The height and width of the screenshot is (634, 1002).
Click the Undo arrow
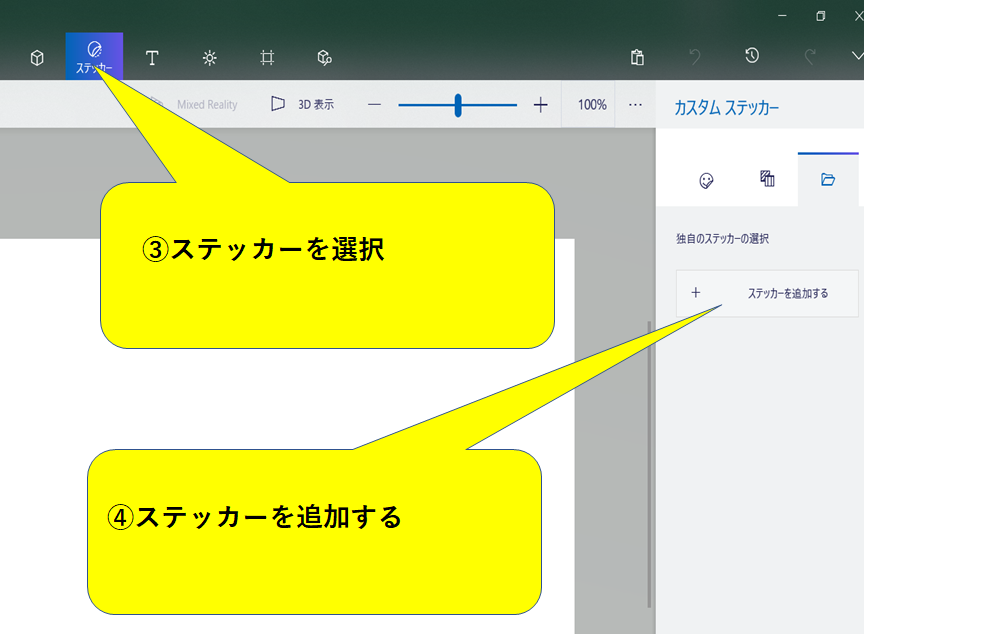point(695,56)
